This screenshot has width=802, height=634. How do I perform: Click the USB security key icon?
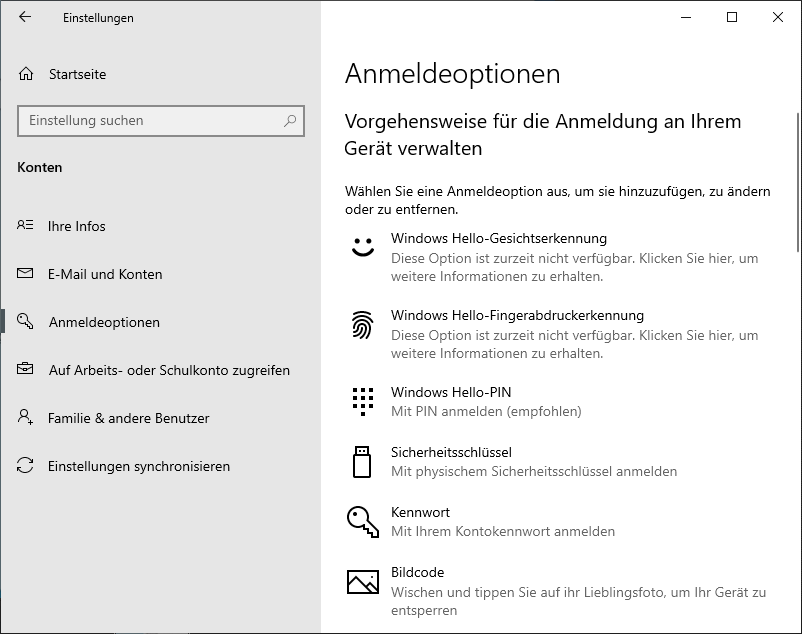click(362, 462)
